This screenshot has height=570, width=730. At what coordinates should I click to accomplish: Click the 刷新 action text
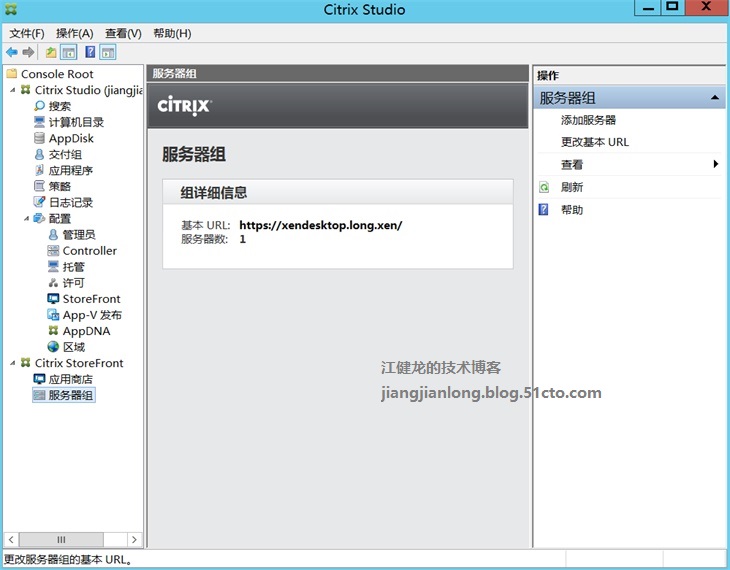[x=572, y=187]
